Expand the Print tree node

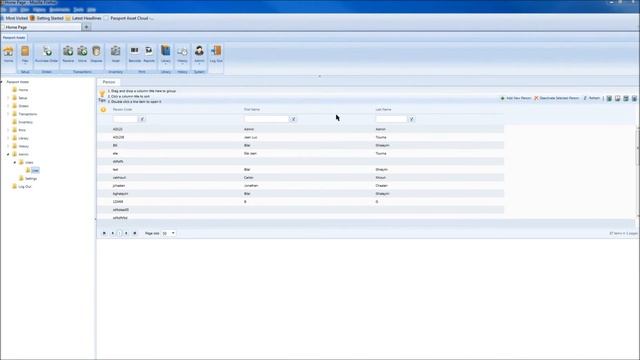pos(8,130)
